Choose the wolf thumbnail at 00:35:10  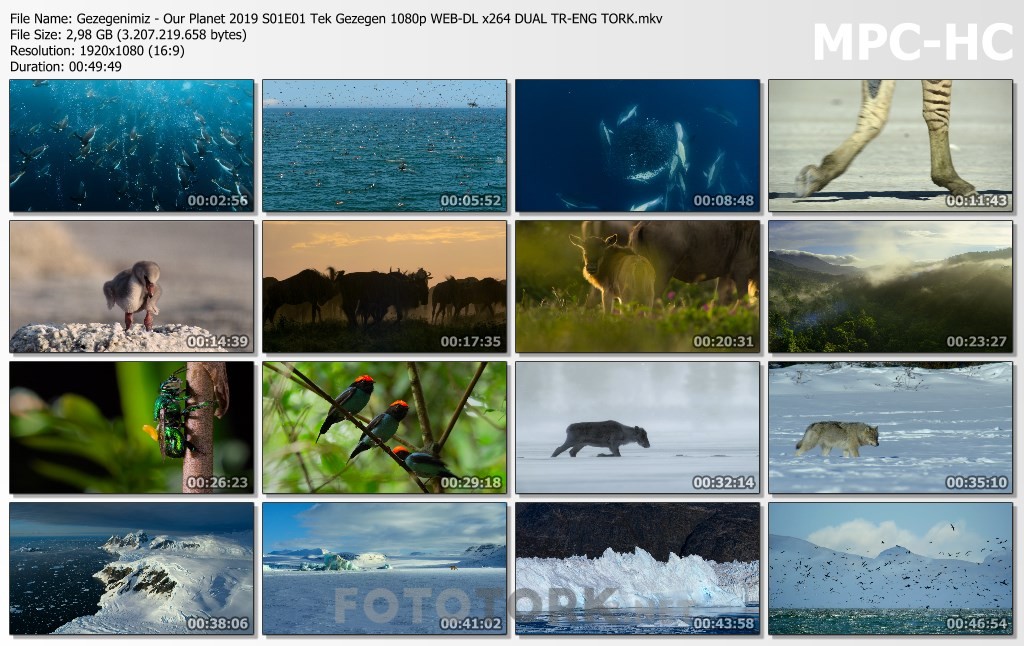pos(890,427)
